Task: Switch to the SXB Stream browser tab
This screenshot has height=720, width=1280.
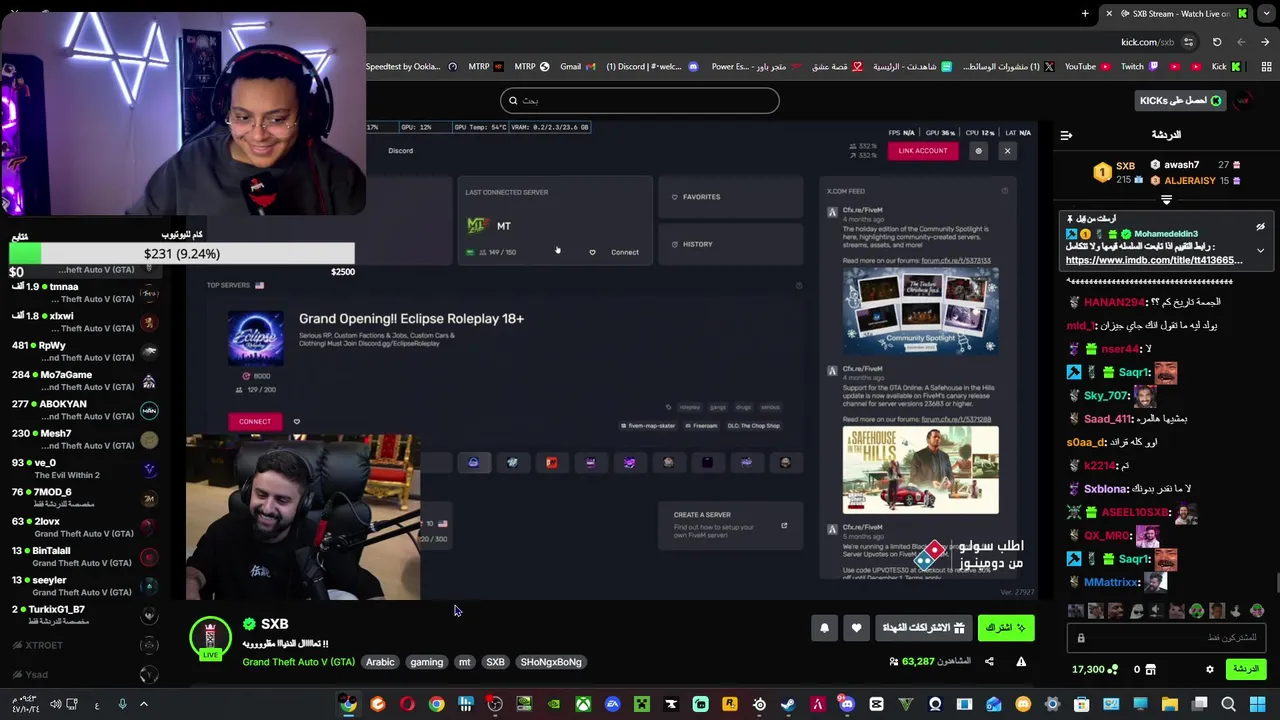Action: point(1176,13)
